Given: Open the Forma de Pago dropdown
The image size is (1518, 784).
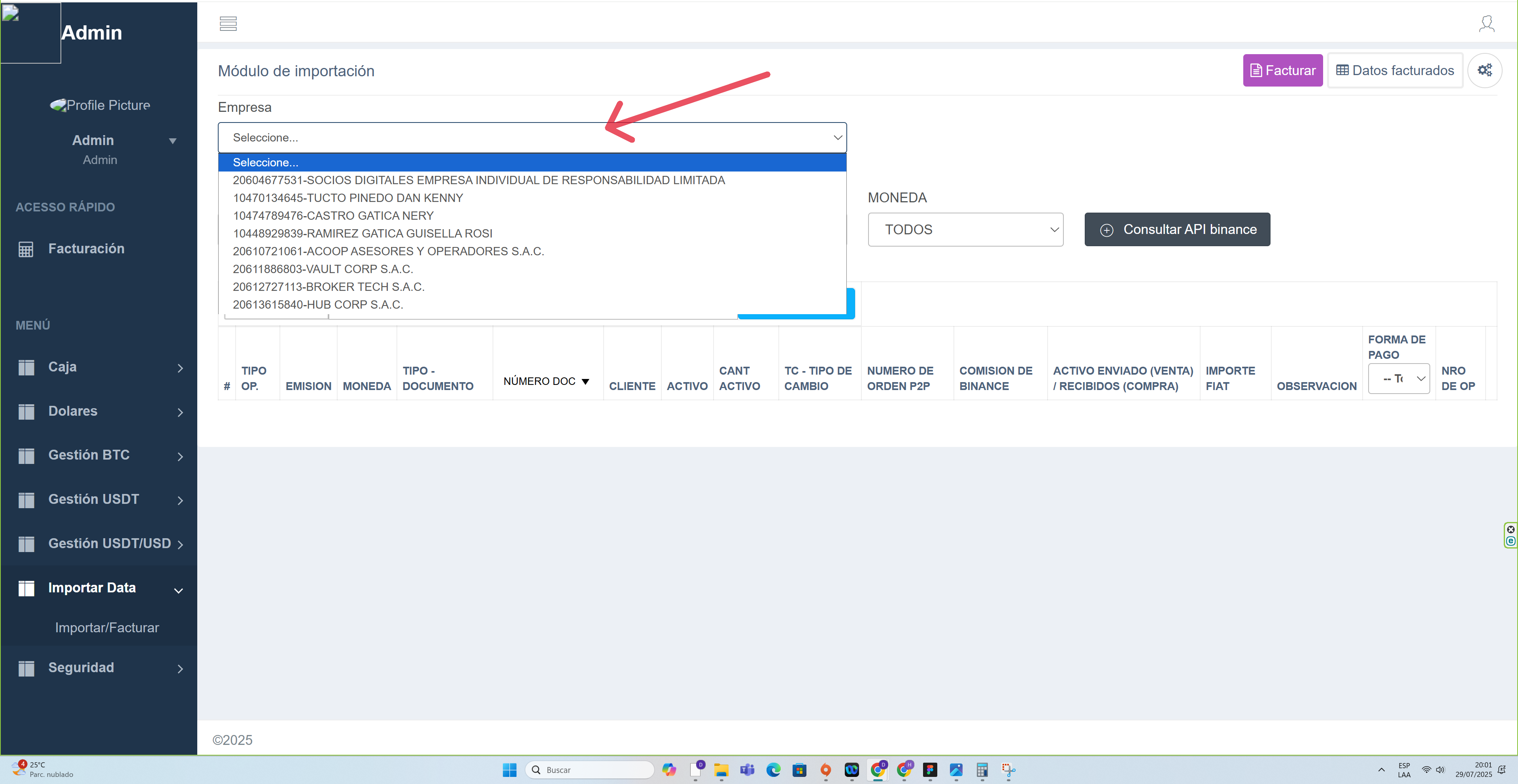Looking at the screenshot, I should click(1398, 378).
